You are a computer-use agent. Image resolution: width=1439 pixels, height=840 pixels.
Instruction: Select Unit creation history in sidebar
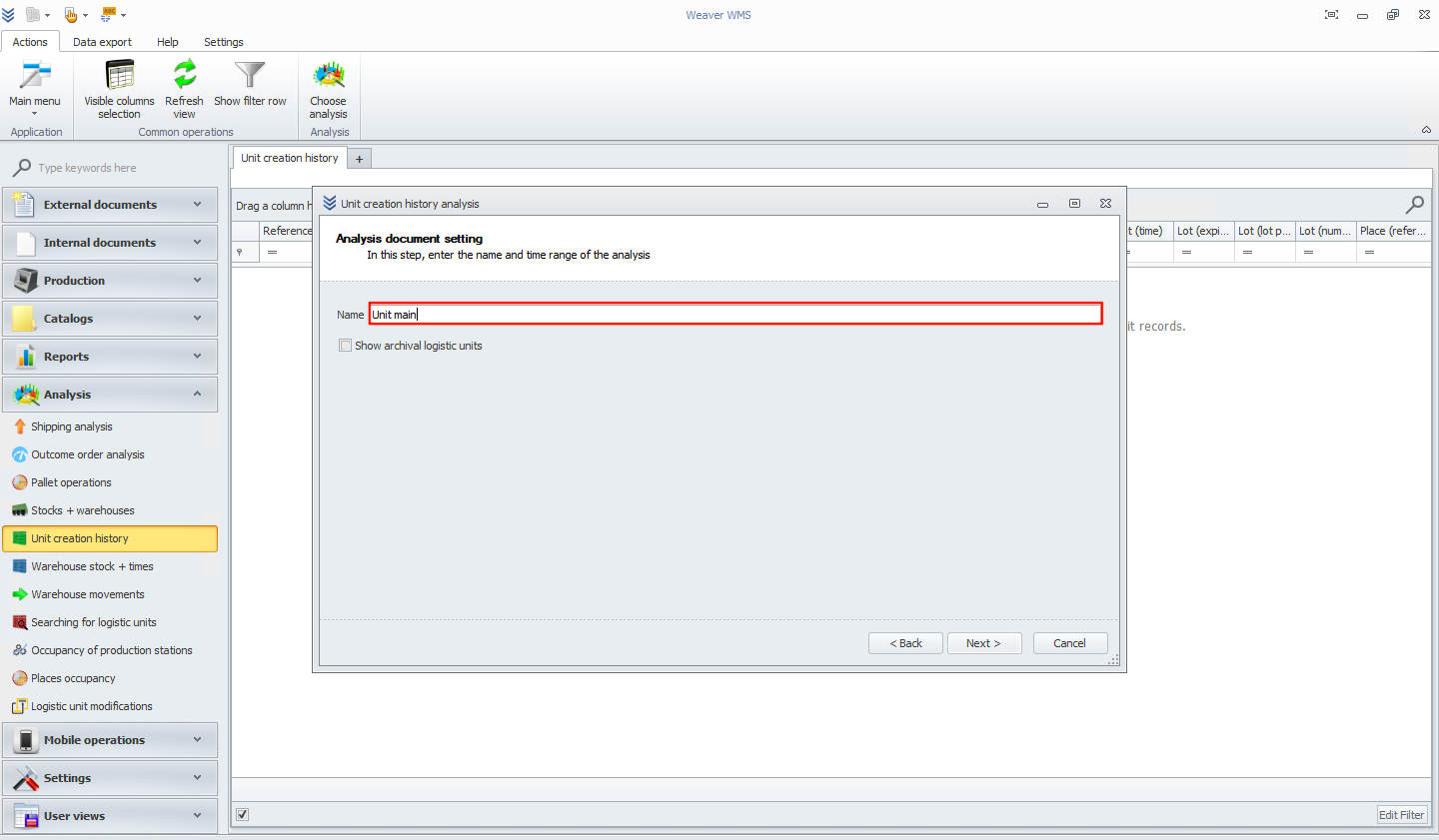pyautogui.click(x=110, y=538)
